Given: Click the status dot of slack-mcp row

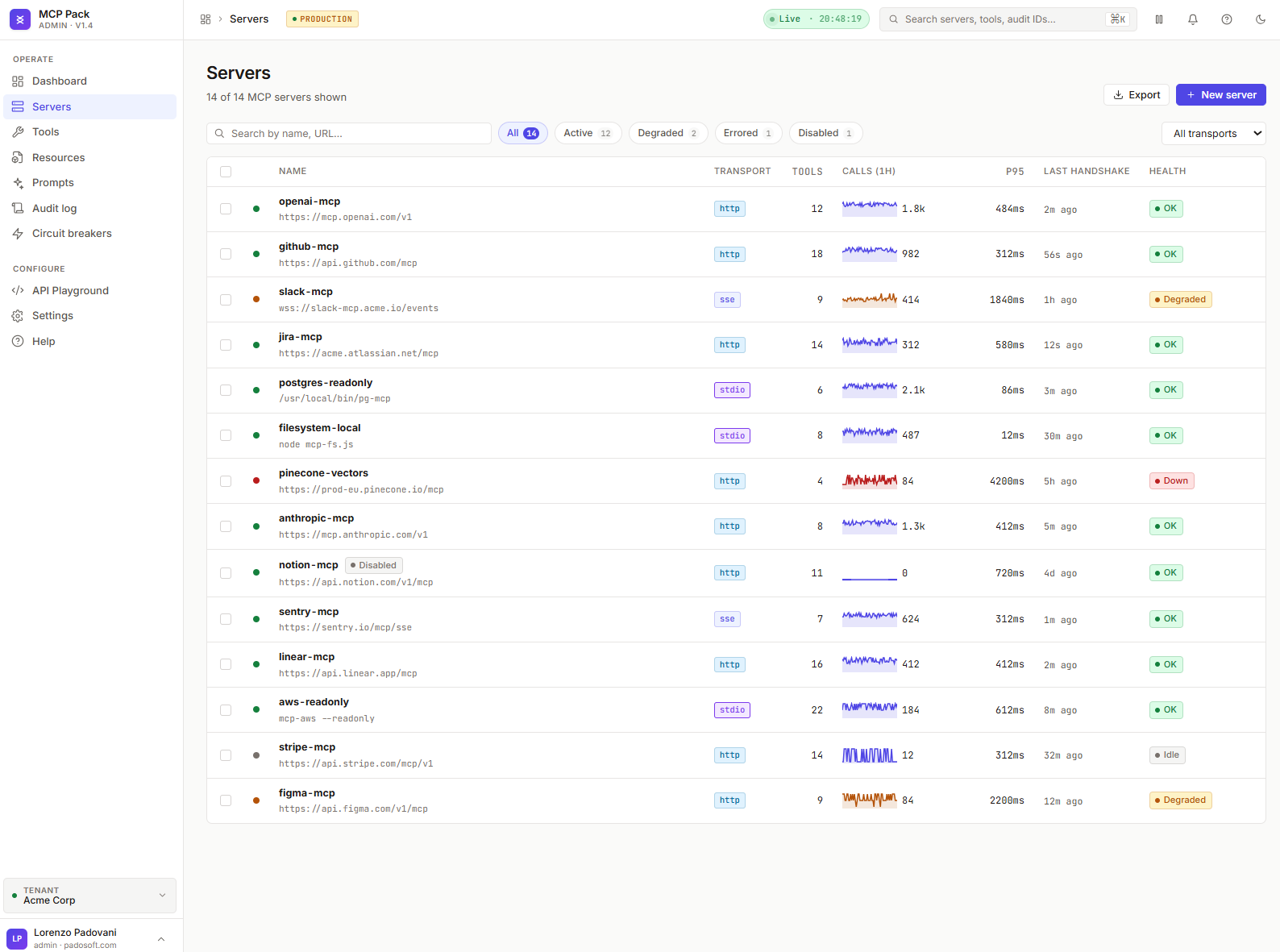Looking at the screenshot, I should pyautogui.click(x=256, y=299).
